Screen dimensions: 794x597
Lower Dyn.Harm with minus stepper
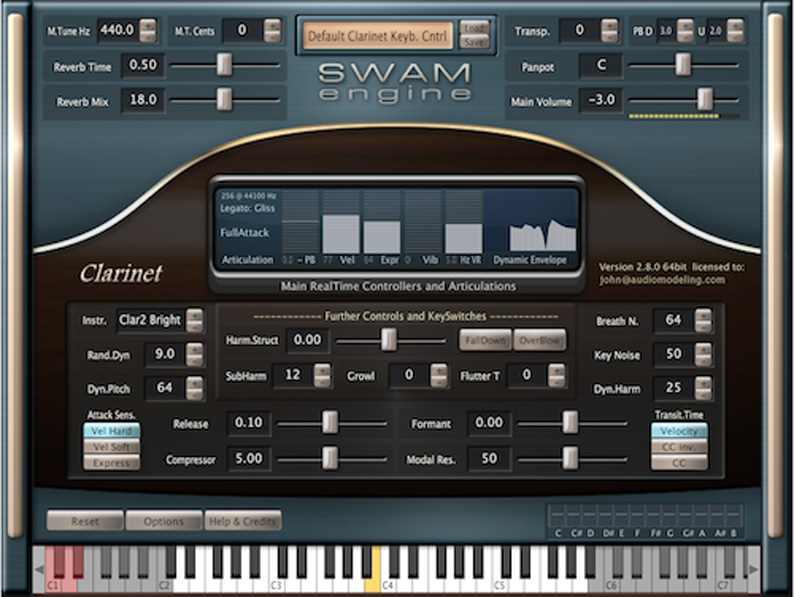(703, 394)
